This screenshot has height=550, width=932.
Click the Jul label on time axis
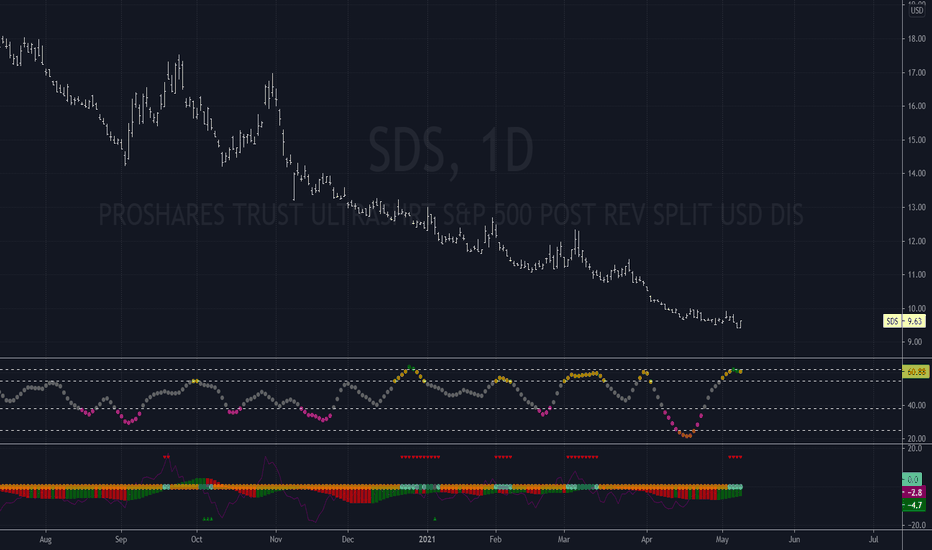(x=873, y=540)
